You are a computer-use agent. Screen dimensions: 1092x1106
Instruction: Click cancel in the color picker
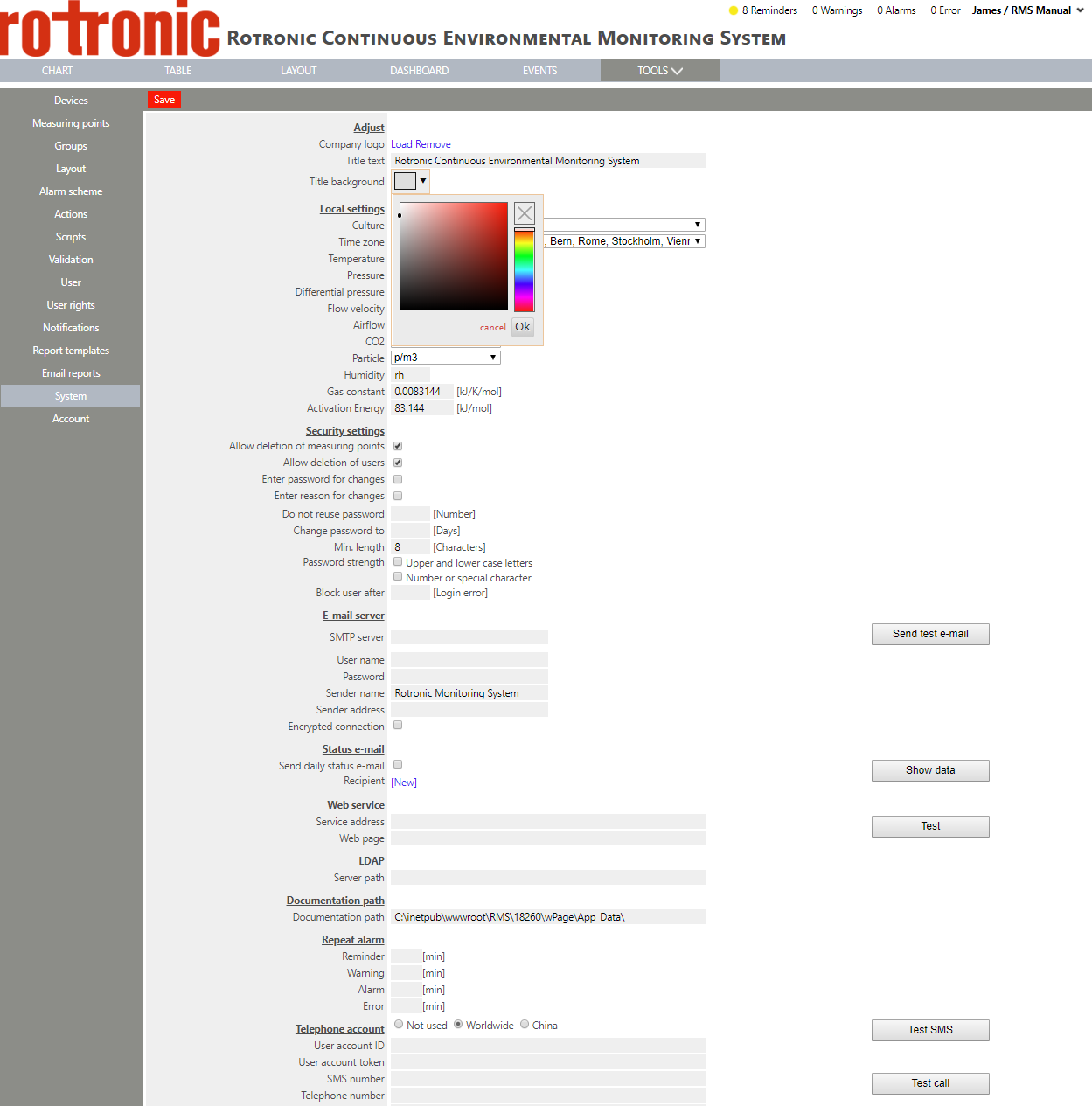pos(493,328)
